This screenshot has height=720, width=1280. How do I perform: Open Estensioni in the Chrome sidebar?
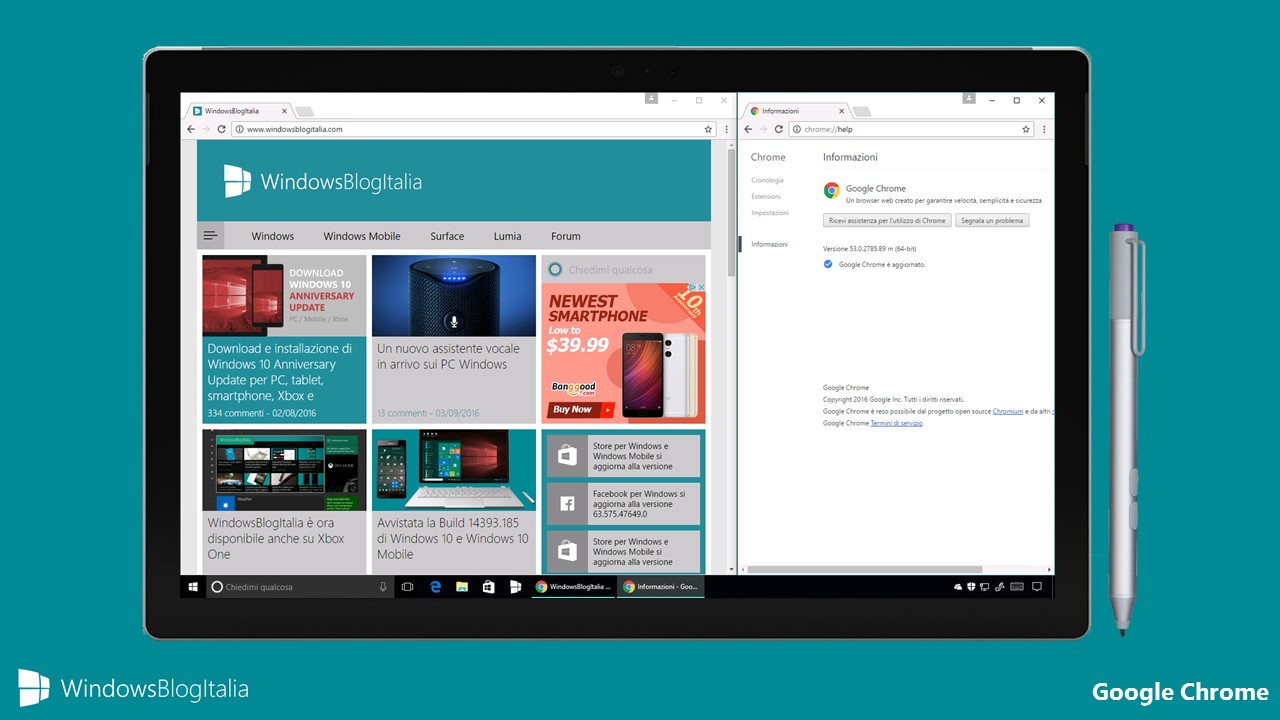point(766,196)
